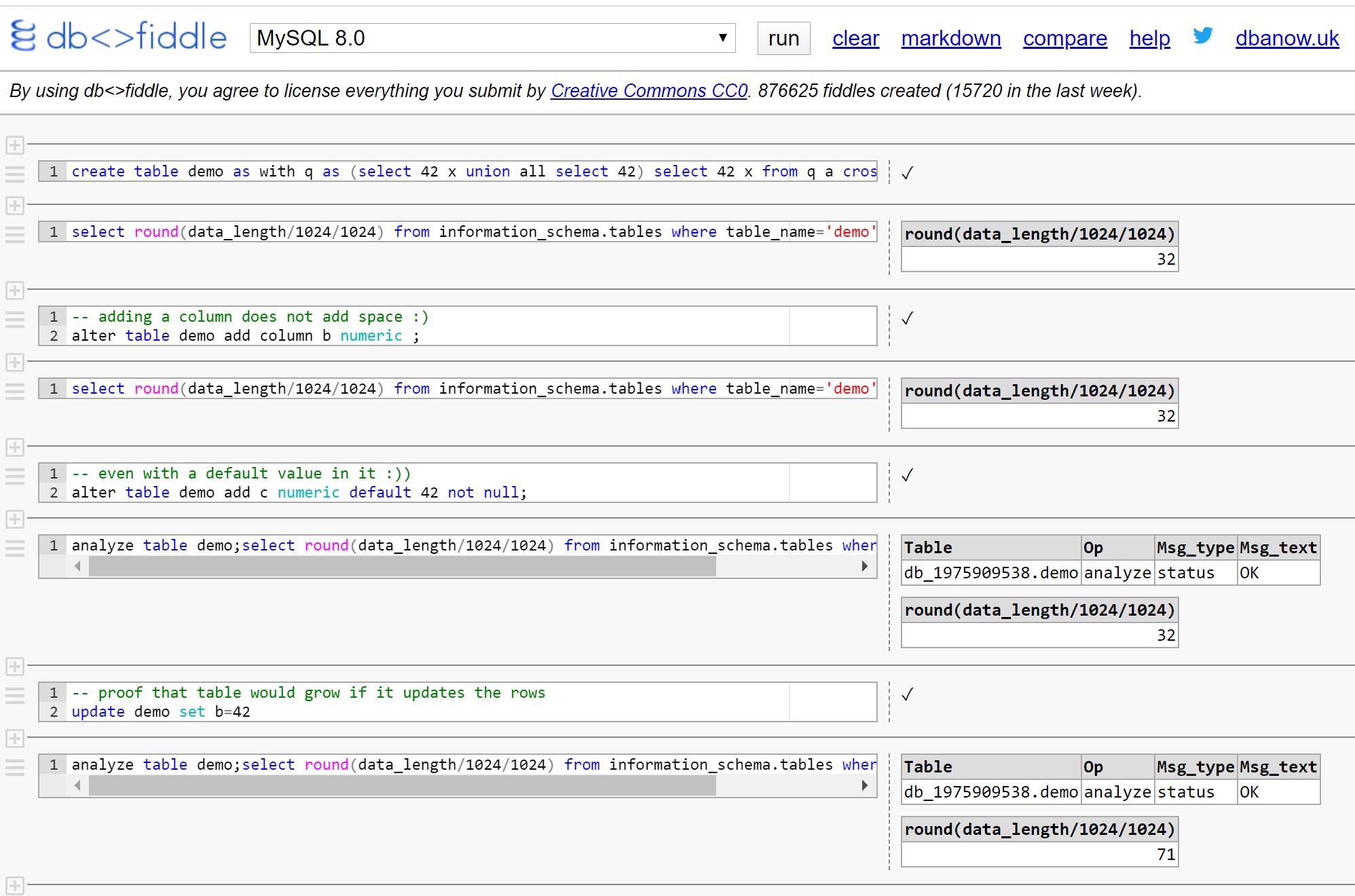Viewport: 1355px width, 896px height.
Task: Click the 'alter table demo add c numeric default' line
Action: pyautogui.click(x=299, y=493)
